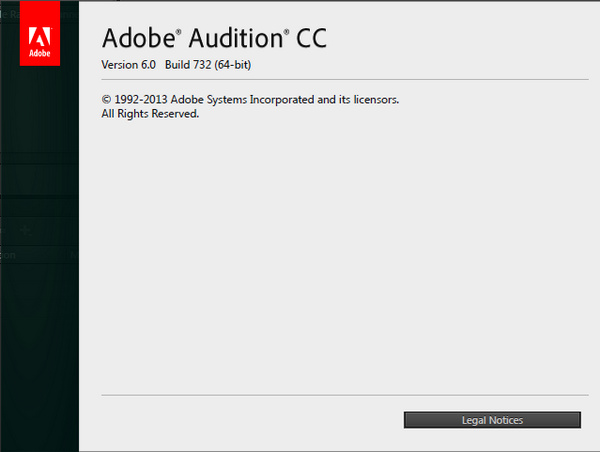Select the Adobe Audition CC title text
Viewport: 600px width, 452px height.
pos(214,38)
